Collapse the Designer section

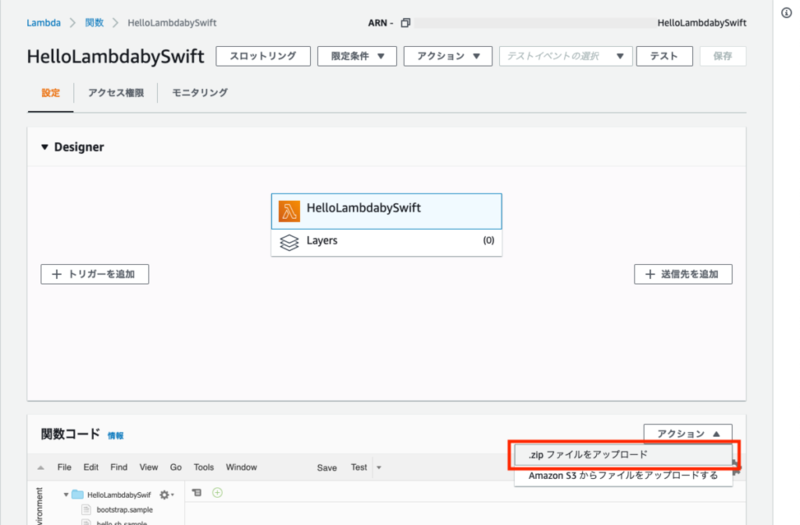pyautogui.click(x=44, y=147)
